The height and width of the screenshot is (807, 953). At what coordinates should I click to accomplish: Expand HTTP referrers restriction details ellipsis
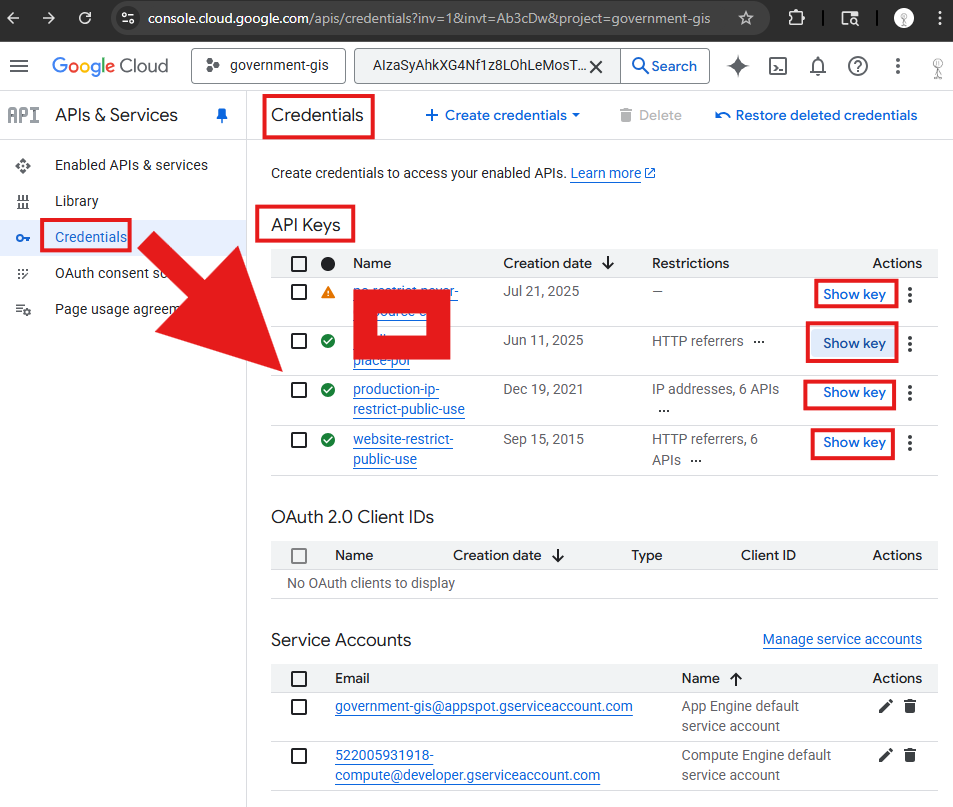759,342
